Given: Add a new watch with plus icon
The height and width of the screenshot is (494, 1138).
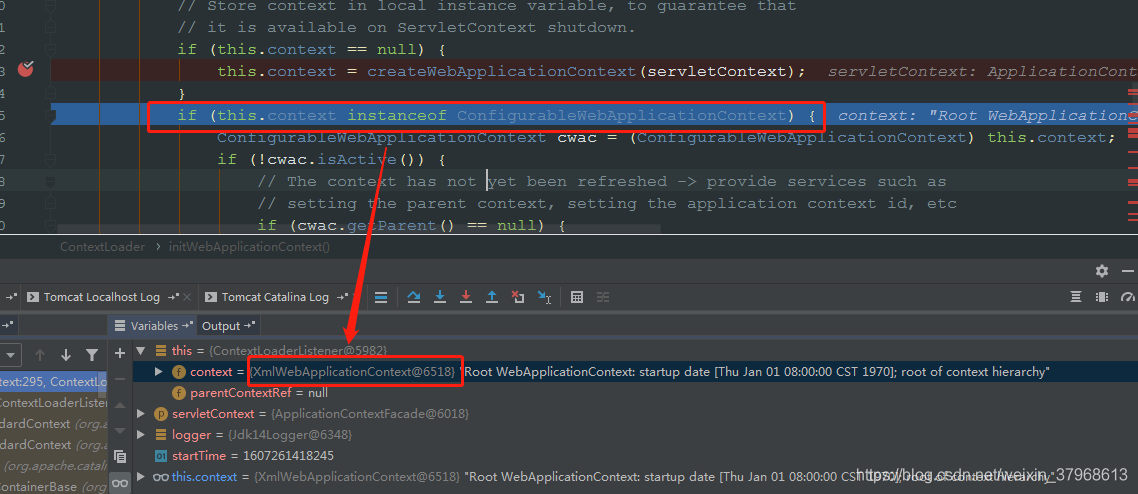Looking at the screenshot, I should (120, 353).
